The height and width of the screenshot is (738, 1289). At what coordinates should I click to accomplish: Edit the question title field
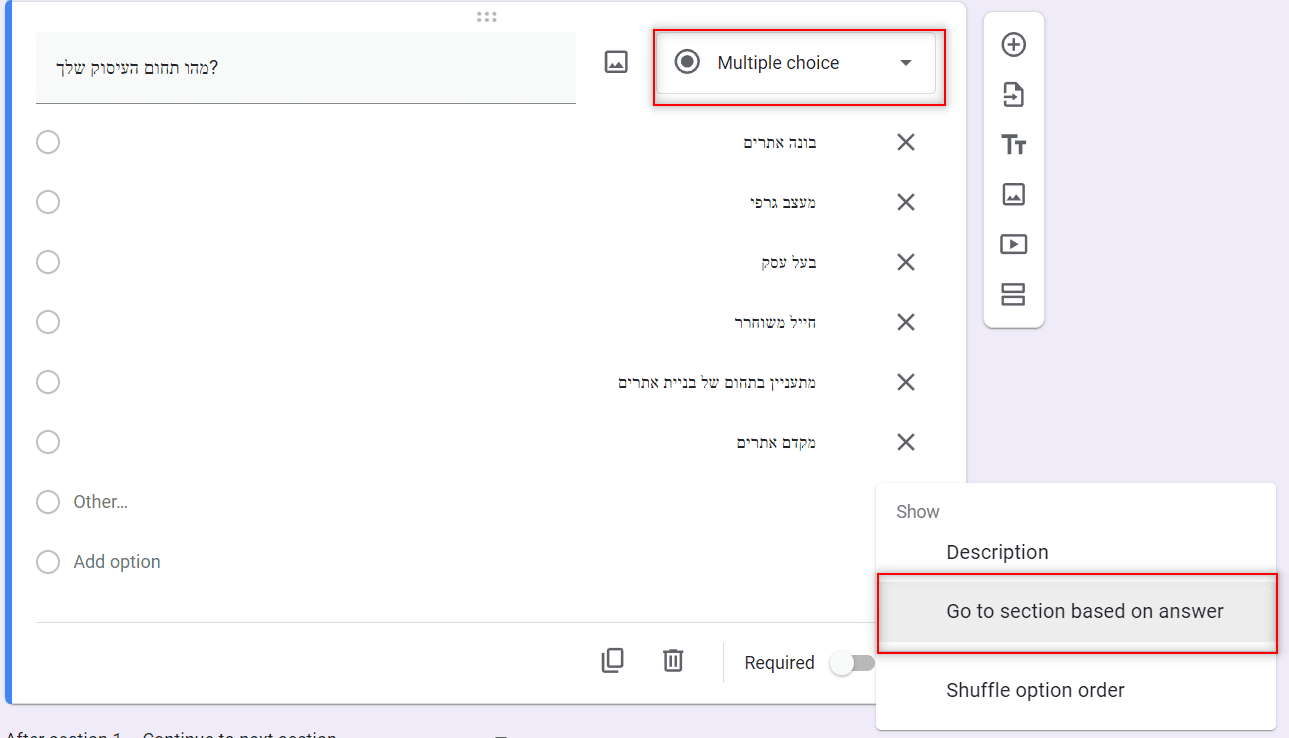tap(306, 68)
